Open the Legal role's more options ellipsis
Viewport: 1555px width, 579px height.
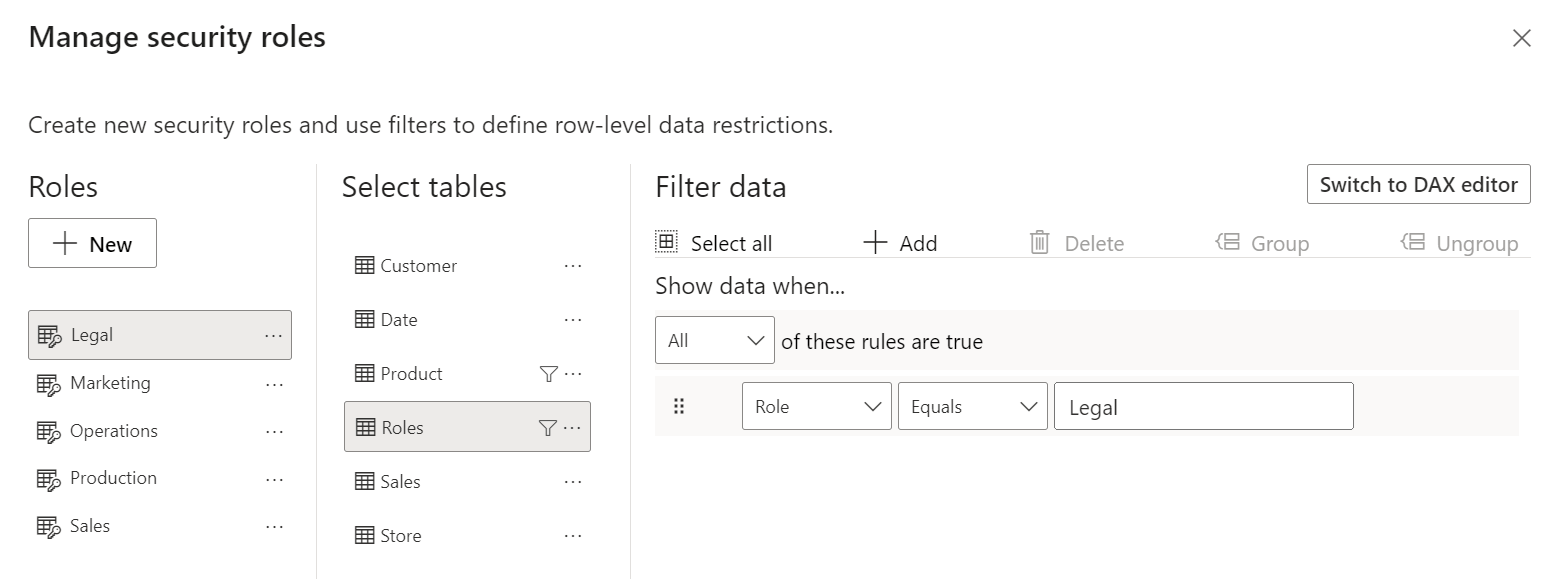tap(274, 336)
